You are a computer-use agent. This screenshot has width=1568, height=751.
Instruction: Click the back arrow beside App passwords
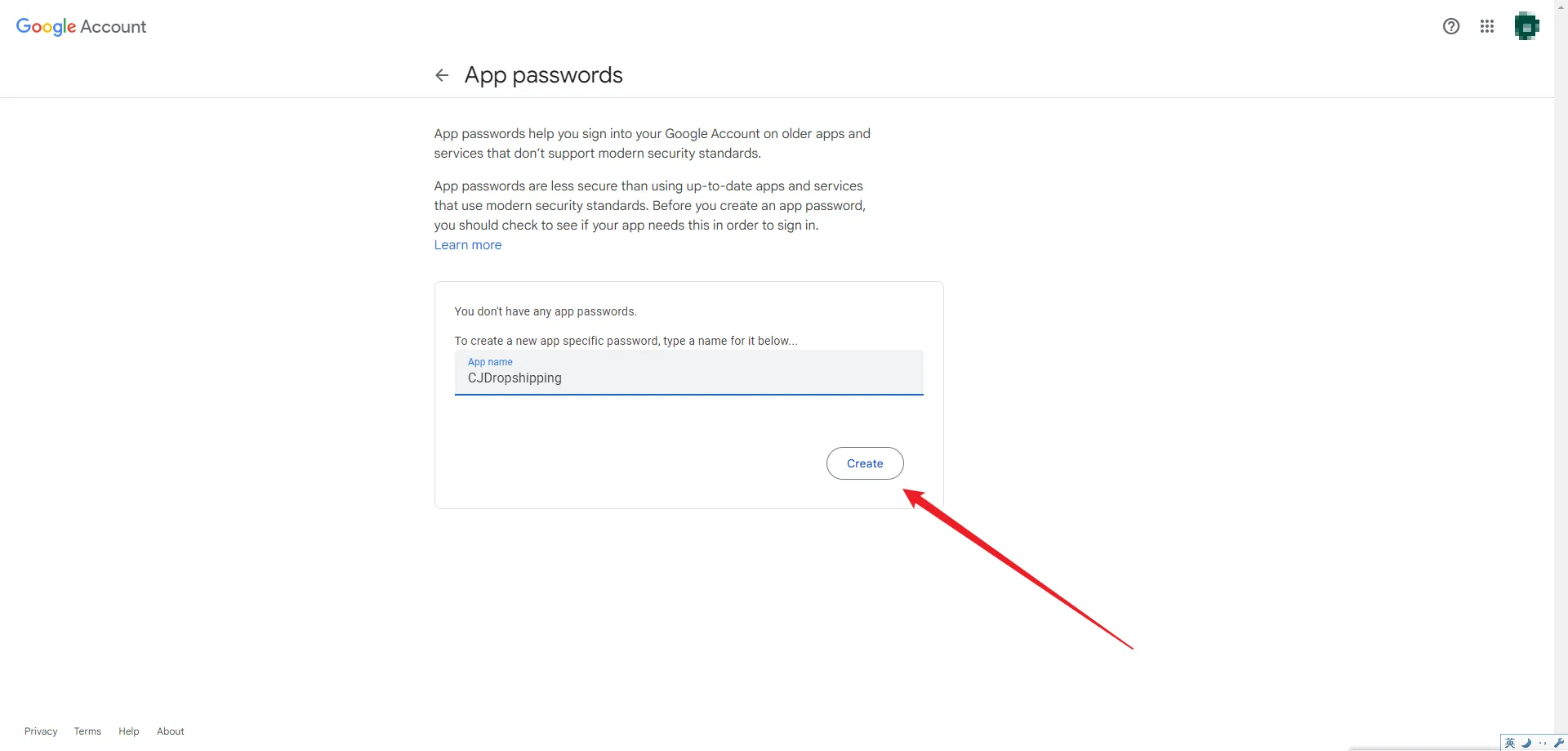(x=442, y=75)
